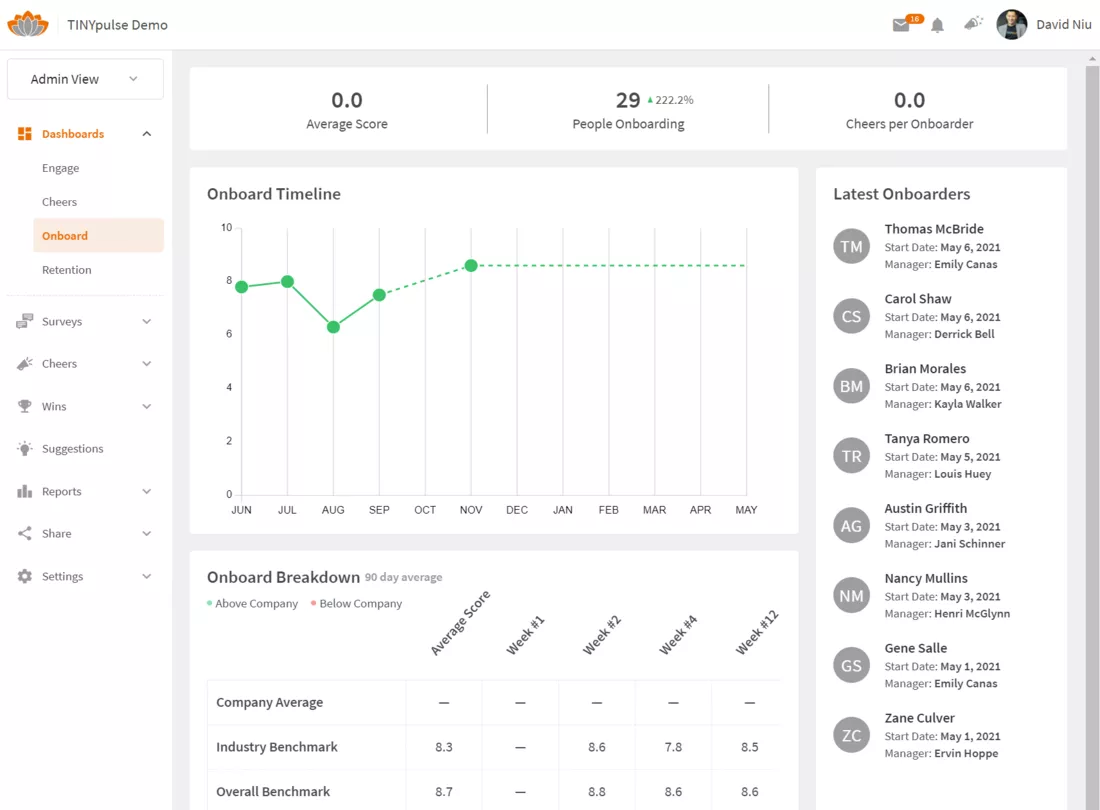Click the NOV data point on timeline
Image resolution: width=1100 pixels, height=810 pixels.
471,266
